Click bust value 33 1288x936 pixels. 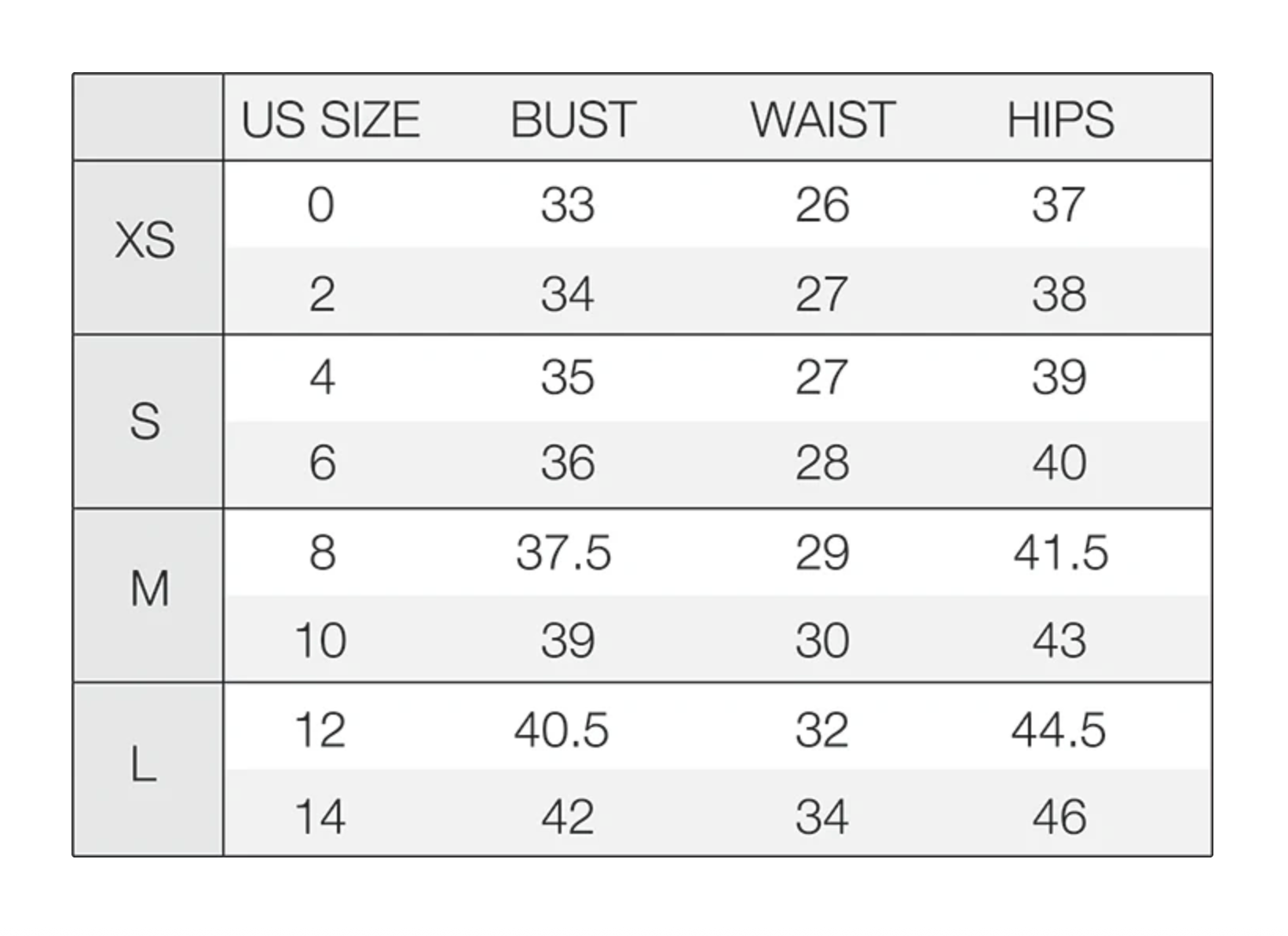[567, 206]
